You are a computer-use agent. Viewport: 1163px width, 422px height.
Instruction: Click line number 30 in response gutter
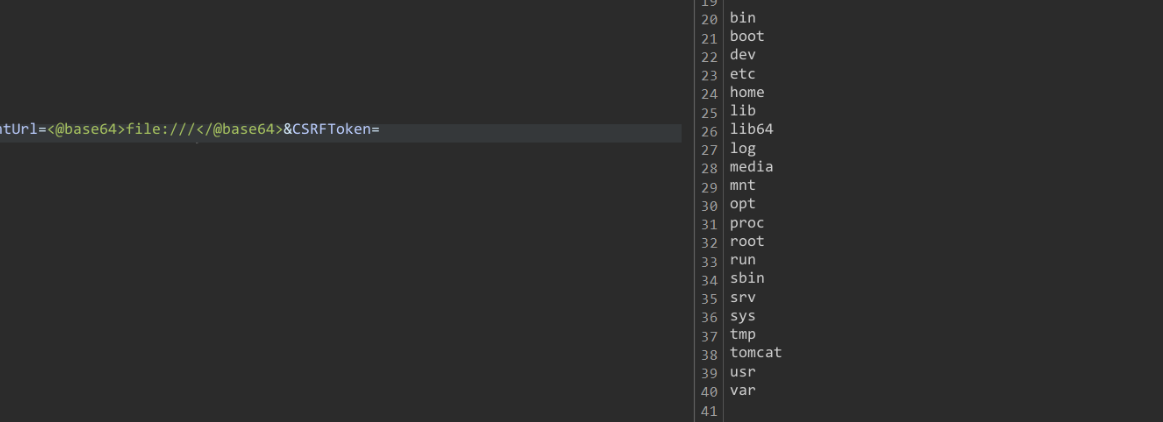(709, 204)
